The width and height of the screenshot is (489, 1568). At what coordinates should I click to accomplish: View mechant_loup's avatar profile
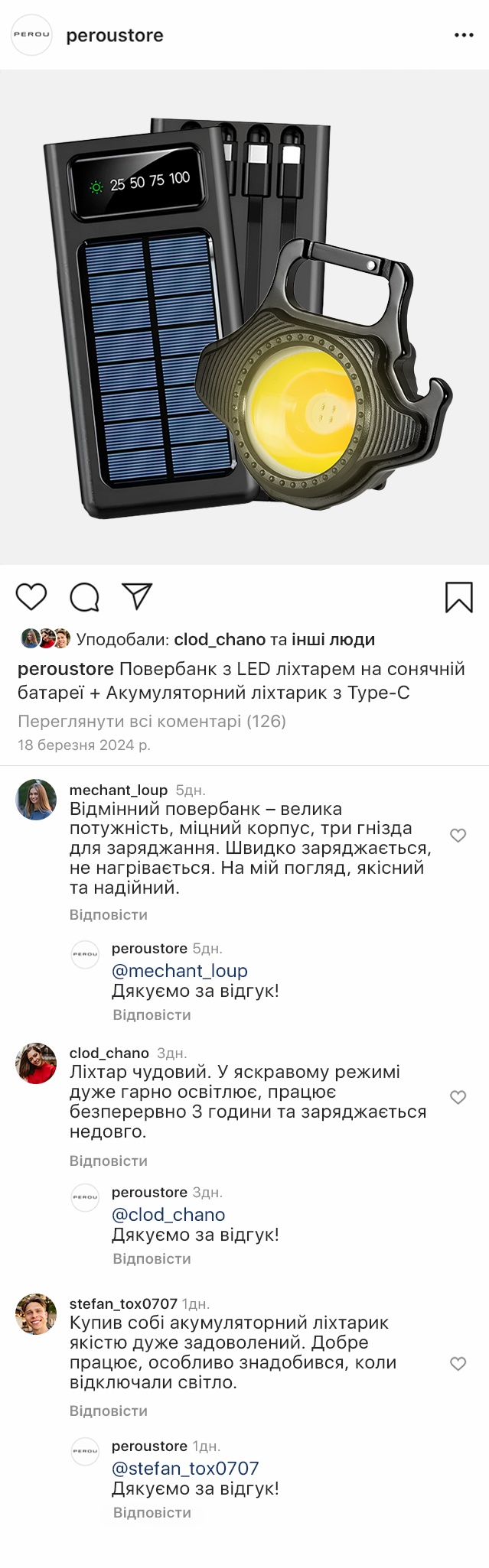tap(36, 800)
